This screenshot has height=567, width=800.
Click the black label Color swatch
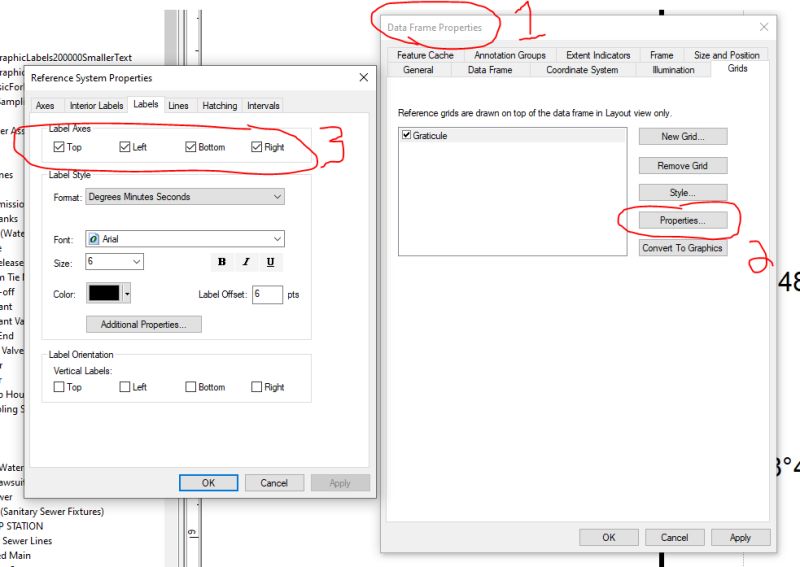pyautogui.click(x=104, y=293)
